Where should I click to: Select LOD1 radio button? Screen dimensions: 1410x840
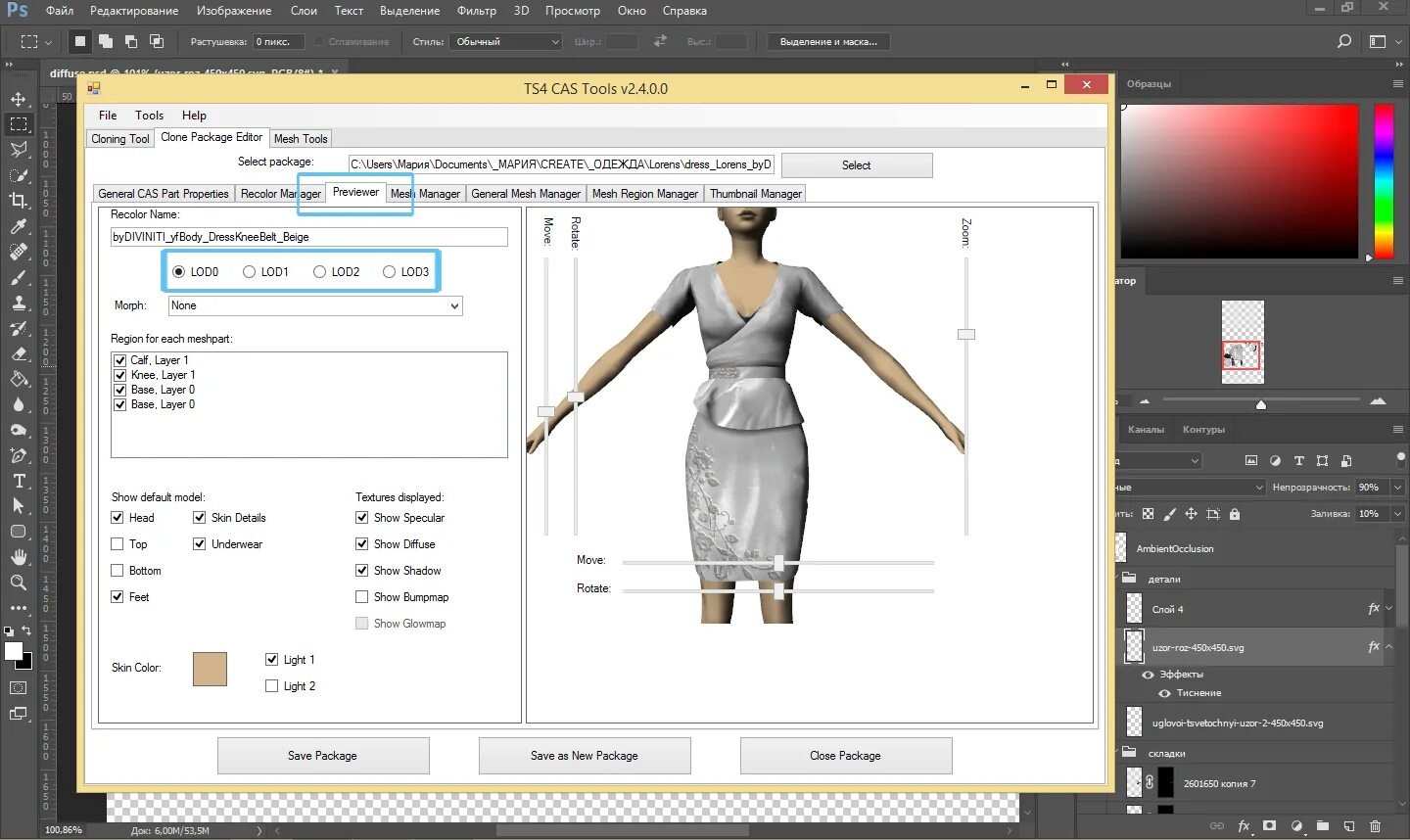[249, 272]
